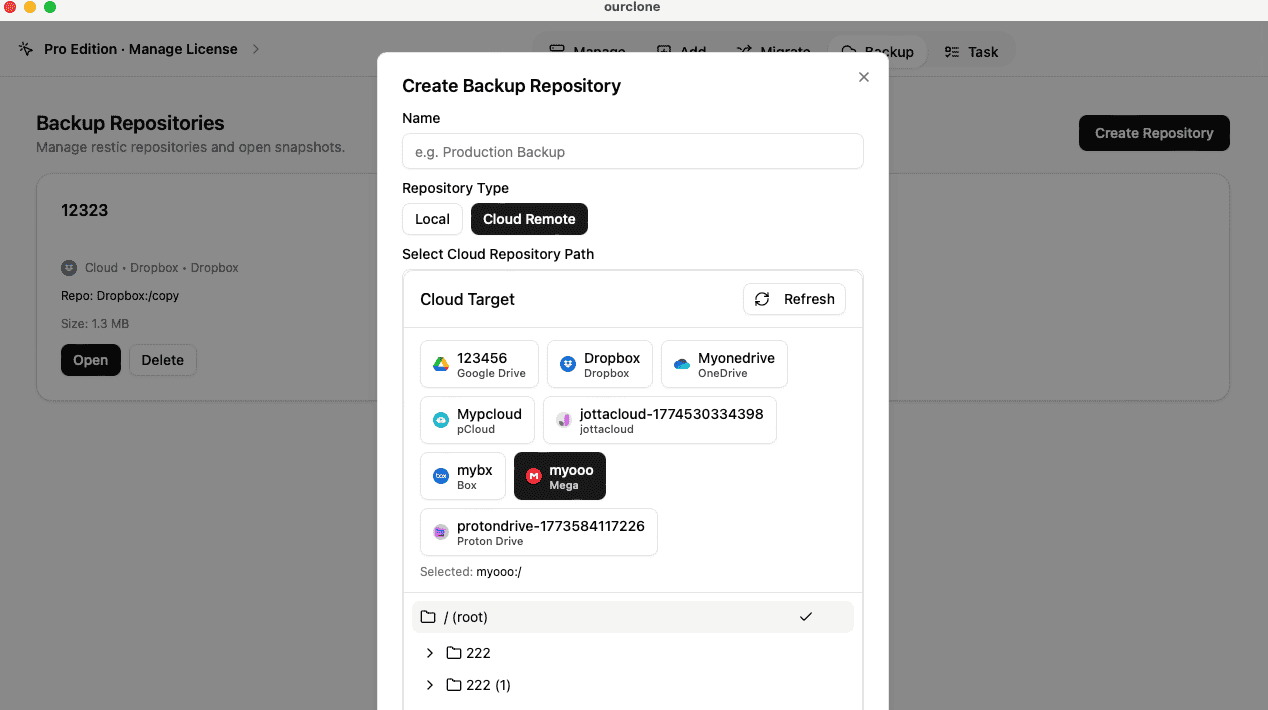Viewport: 1268px width, 710px height.
Task: Pick the jottacloud-1774530334398 remote
Action: click(659, 420)
